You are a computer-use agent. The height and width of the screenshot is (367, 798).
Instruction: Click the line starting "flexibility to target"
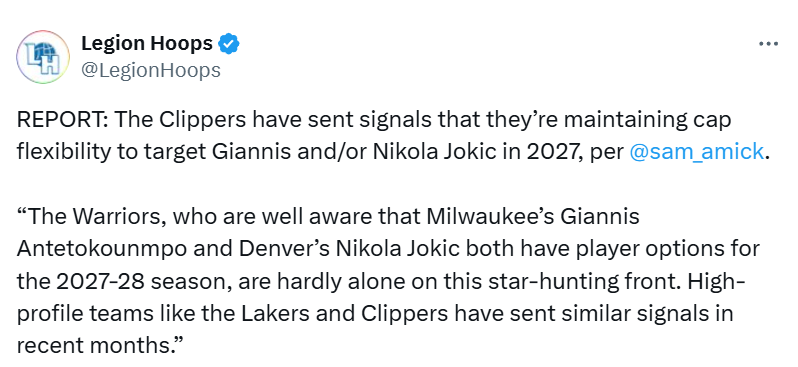tap(392, 152)
